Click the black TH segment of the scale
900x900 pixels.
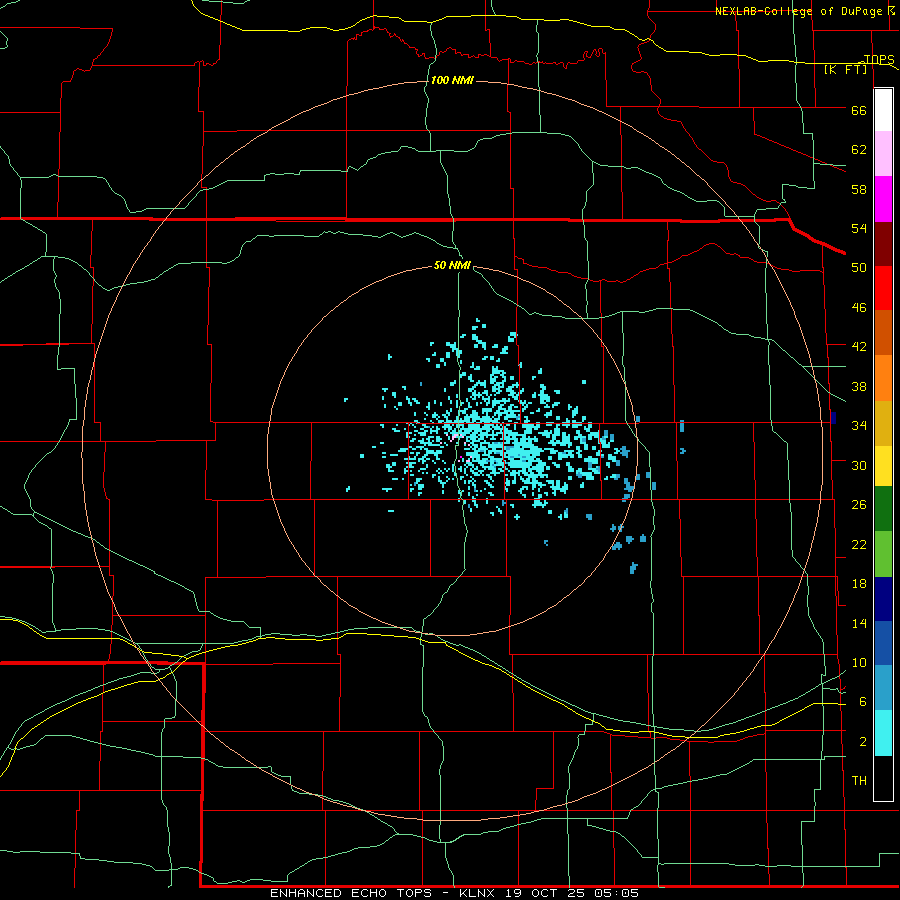[883, 778]
